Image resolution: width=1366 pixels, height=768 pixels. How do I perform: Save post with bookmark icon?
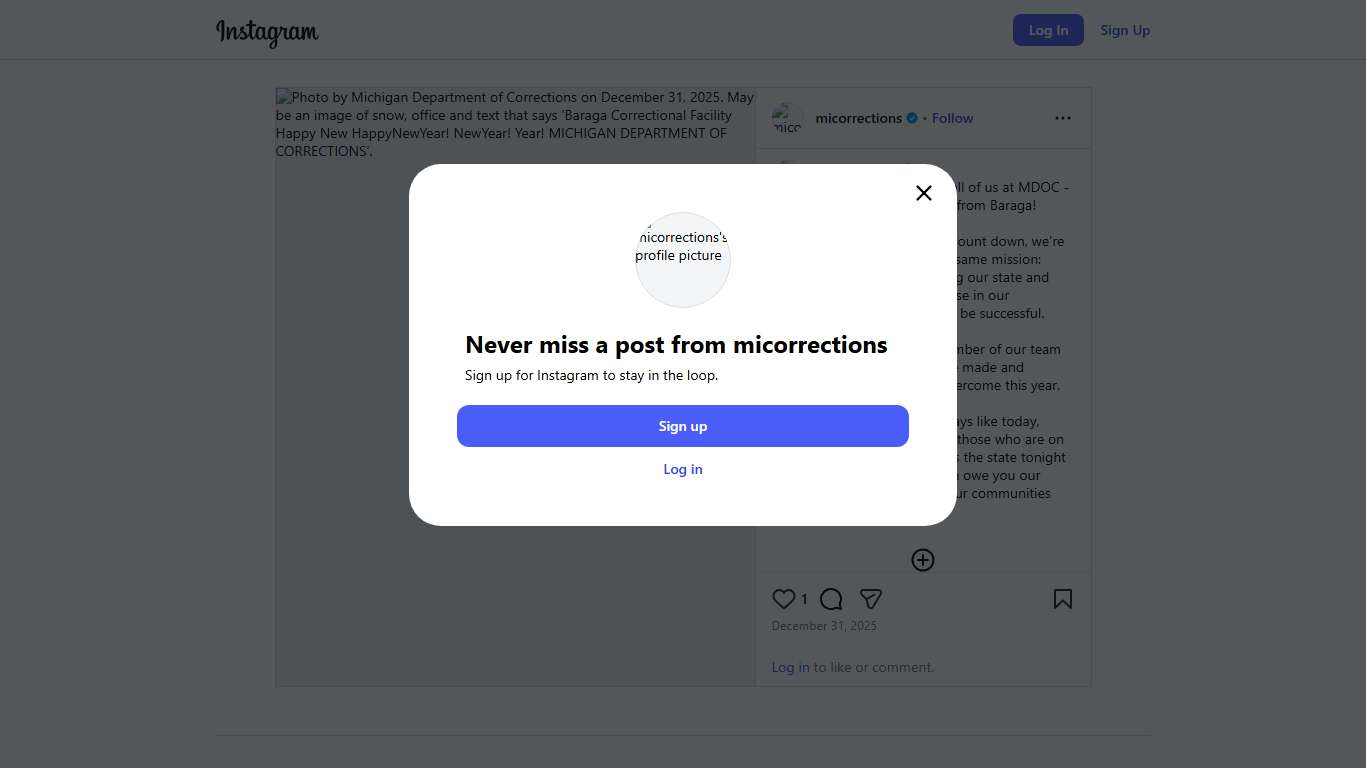coord(1062,599)
